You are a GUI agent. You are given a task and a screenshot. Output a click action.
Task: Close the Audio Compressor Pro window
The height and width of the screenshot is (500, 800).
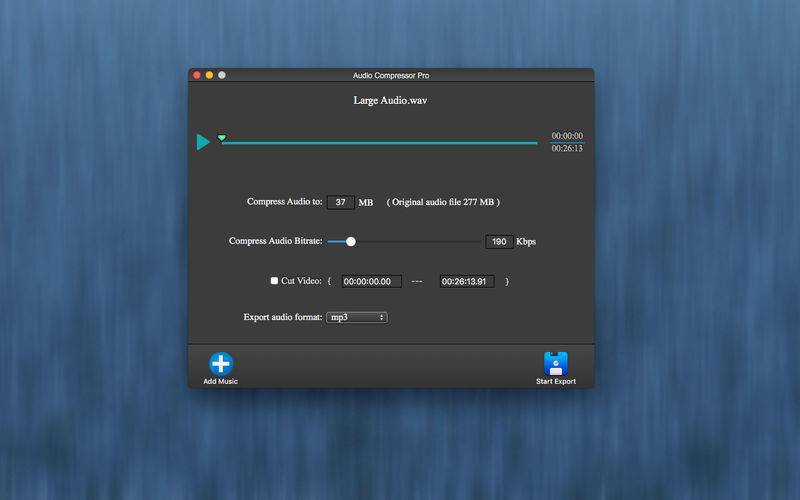pos(197,75)
